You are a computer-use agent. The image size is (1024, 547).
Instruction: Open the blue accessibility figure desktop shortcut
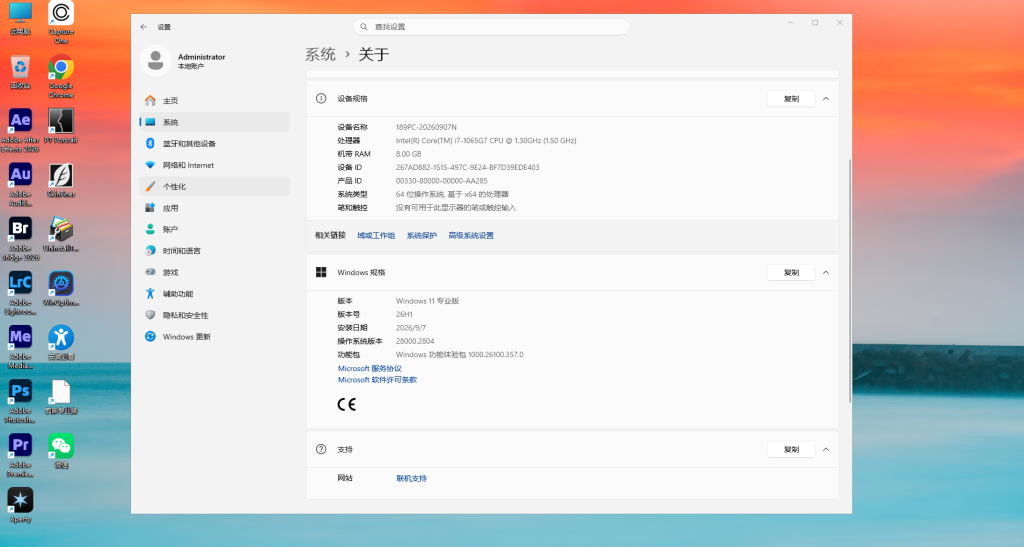61,343
